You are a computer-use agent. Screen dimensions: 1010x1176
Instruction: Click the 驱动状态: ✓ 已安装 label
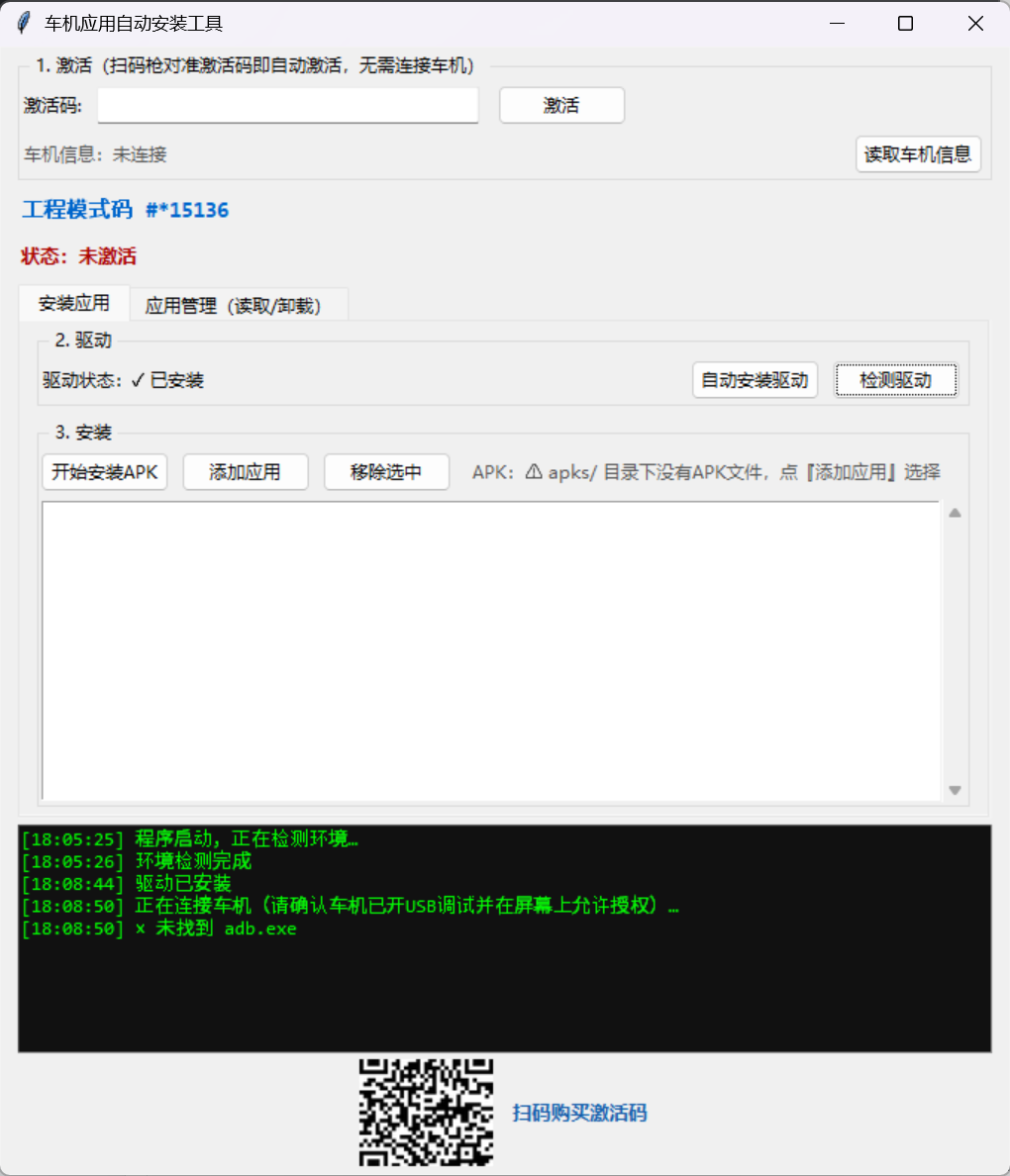click(x=123, y=380)
